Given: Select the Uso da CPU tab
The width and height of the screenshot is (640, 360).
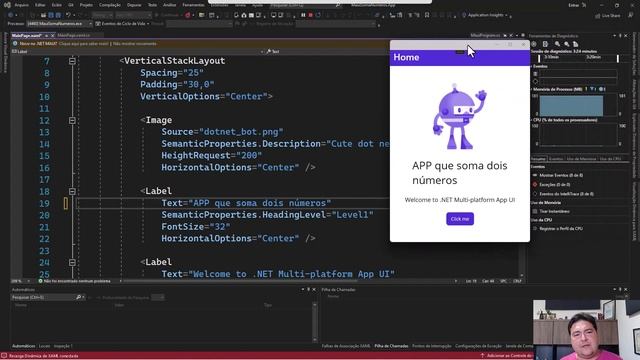Looking at the screenshot, I should (610, 159).
